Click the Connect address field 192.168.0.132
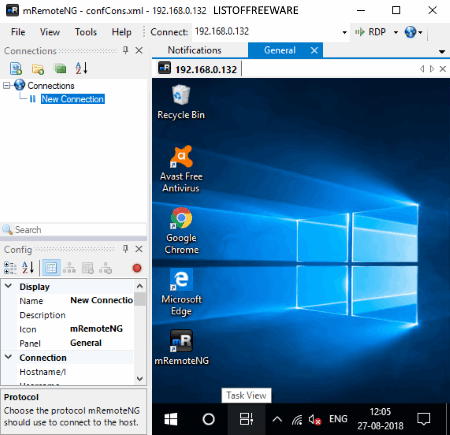Screen dimensions: 450x435 point(266,32)
